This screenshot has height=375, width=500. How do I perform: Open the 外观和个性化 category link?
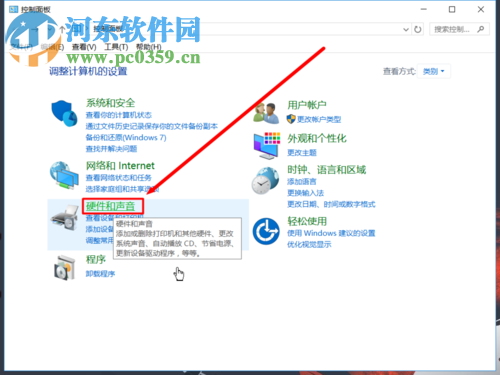point(317,138)
